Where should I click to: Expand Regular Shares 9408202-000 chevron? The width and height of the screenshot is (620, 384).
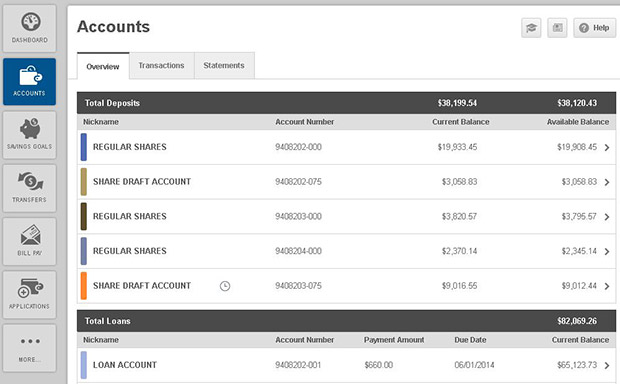tap(607, 148)
